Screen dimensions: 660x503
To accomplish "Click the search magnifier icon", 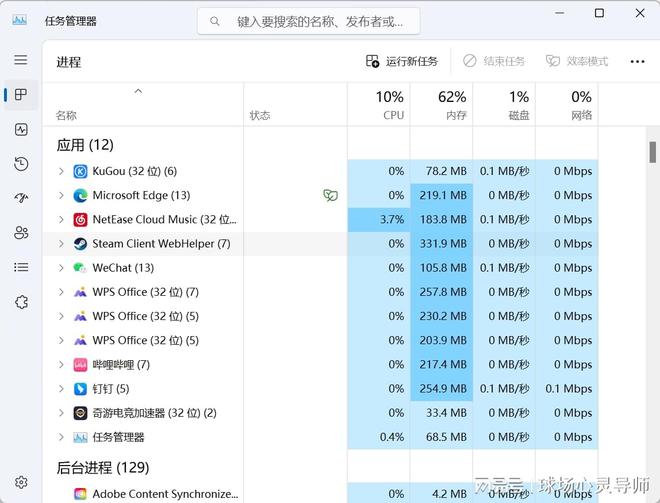I will [x=215, y=21].
